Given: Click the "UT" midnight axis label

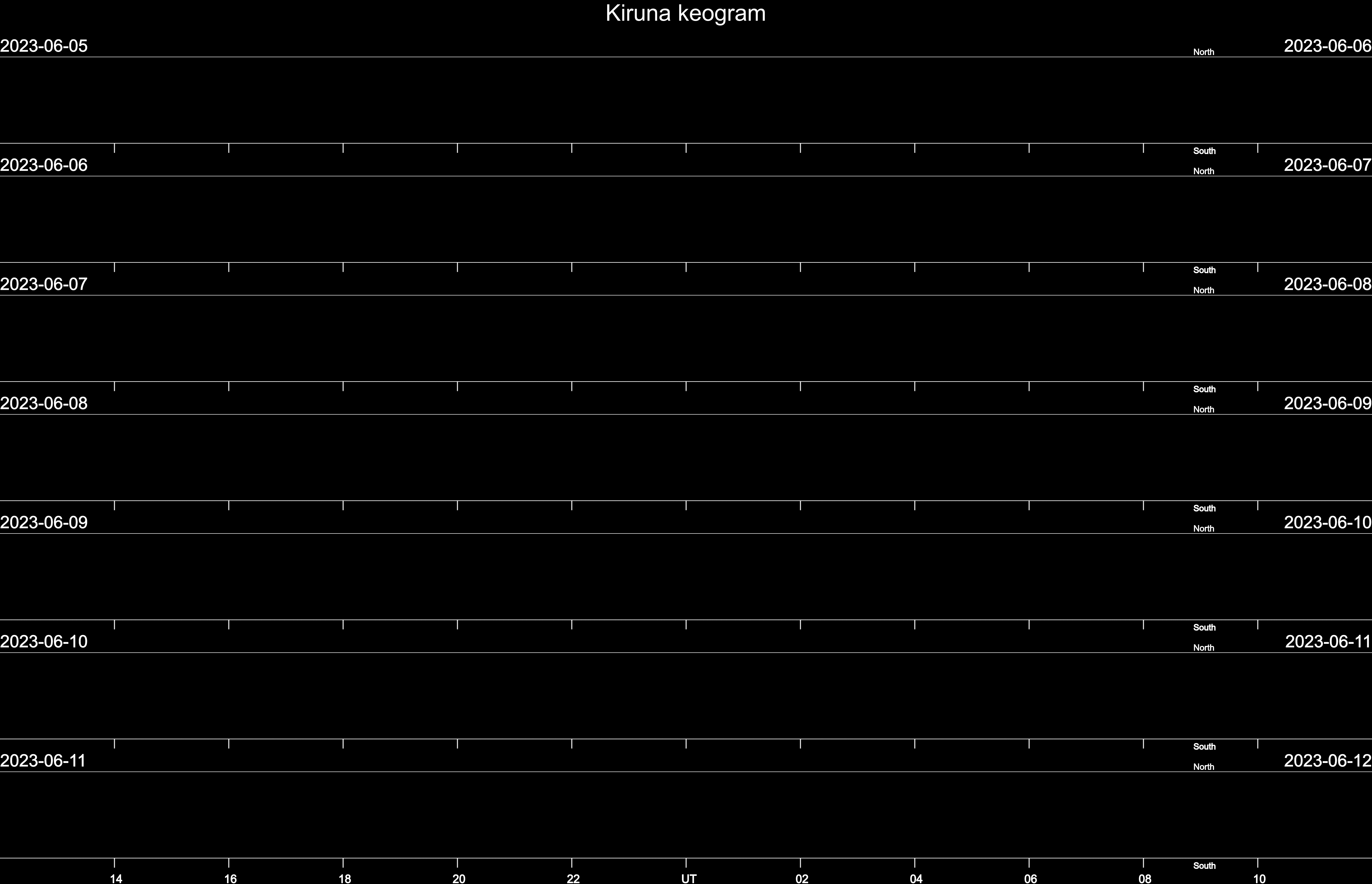Looking at the screenshot, I should pos(689,878).
